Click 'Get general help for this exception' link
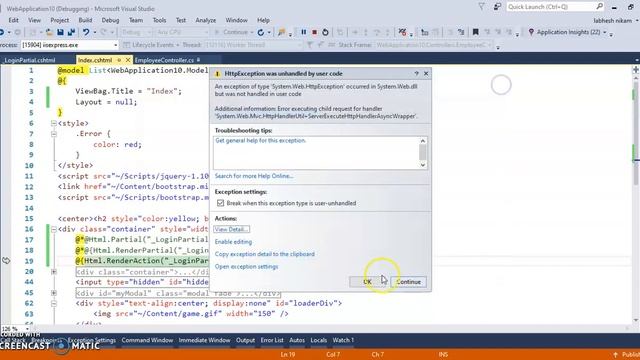Screen dimensions: 640x360 (x=260, y=140)
